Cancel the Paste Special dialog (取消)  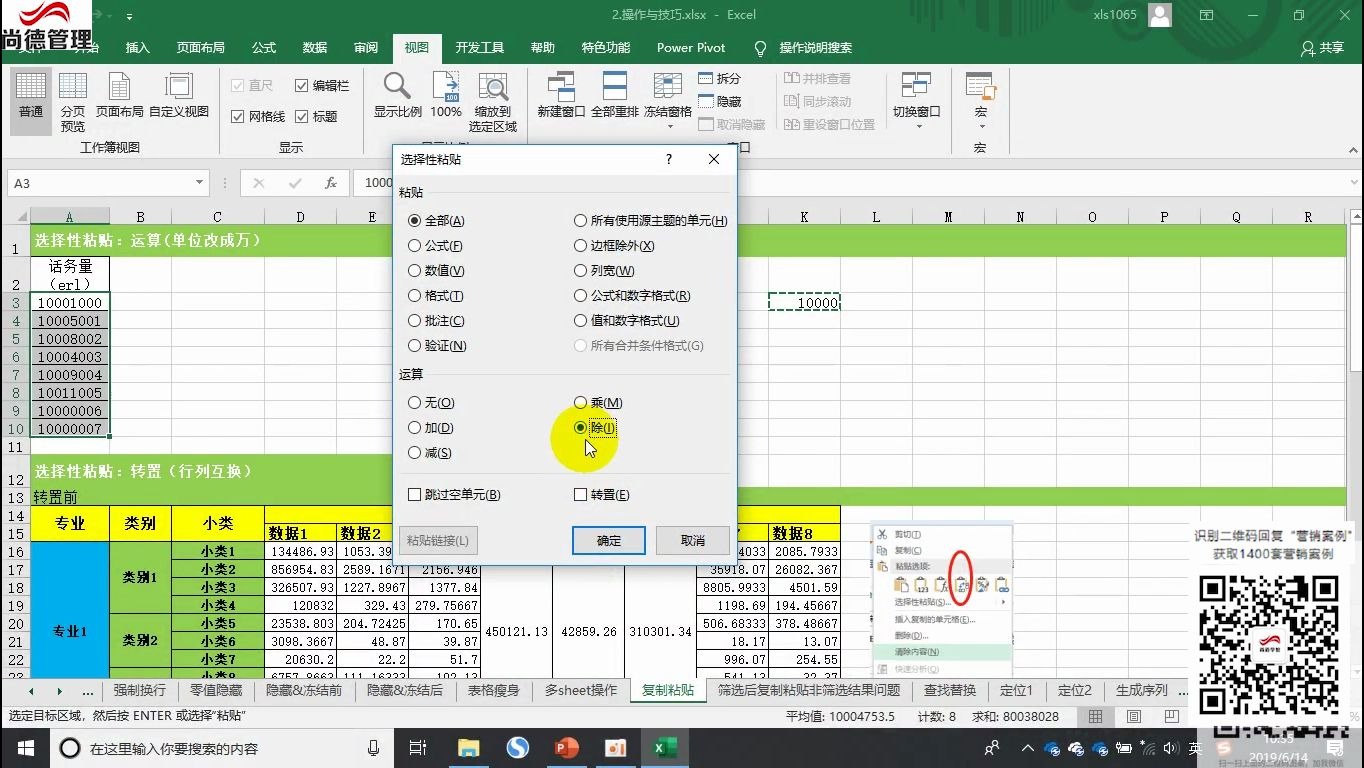point(692,541)
